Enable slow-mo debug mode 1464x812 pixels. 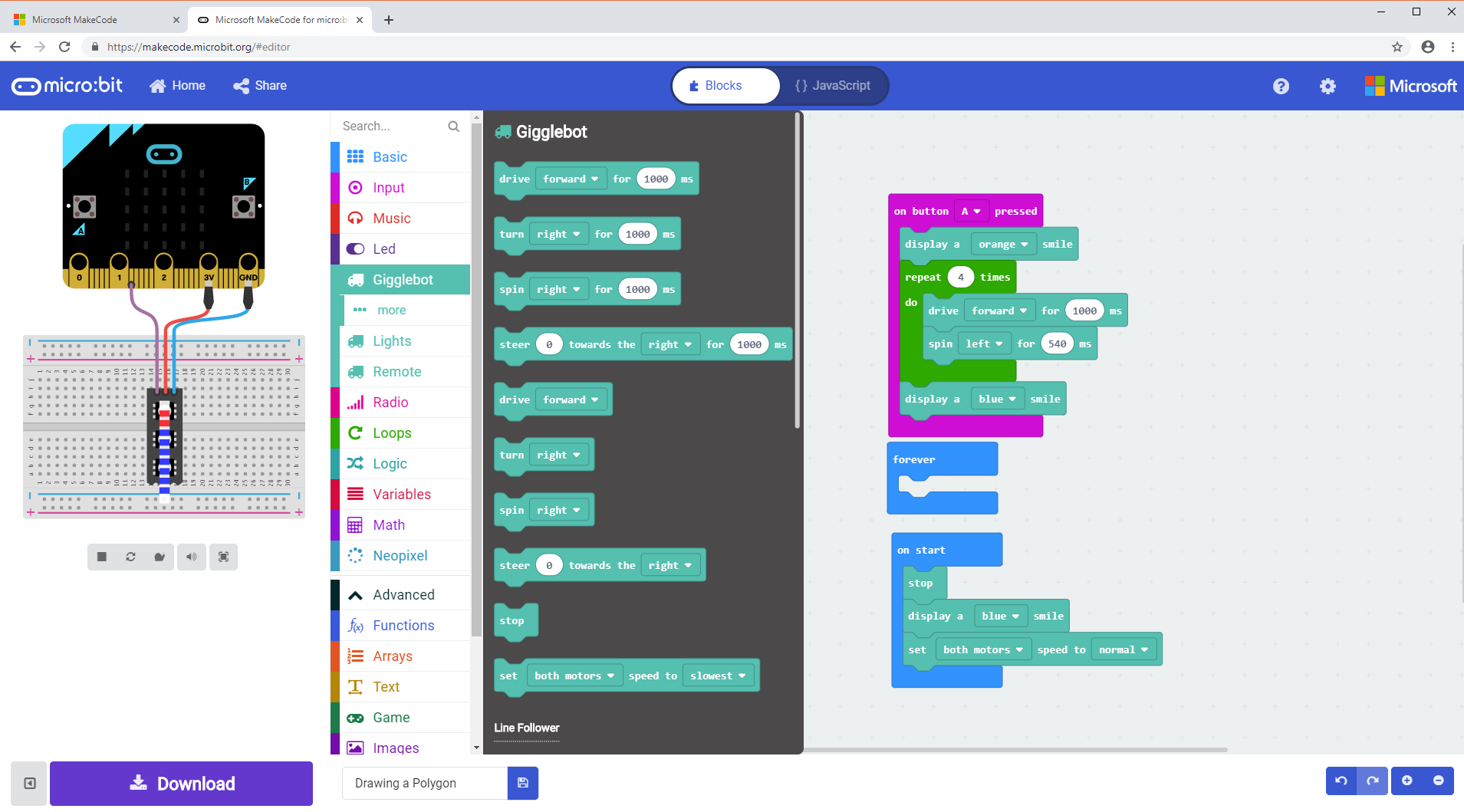161,557
